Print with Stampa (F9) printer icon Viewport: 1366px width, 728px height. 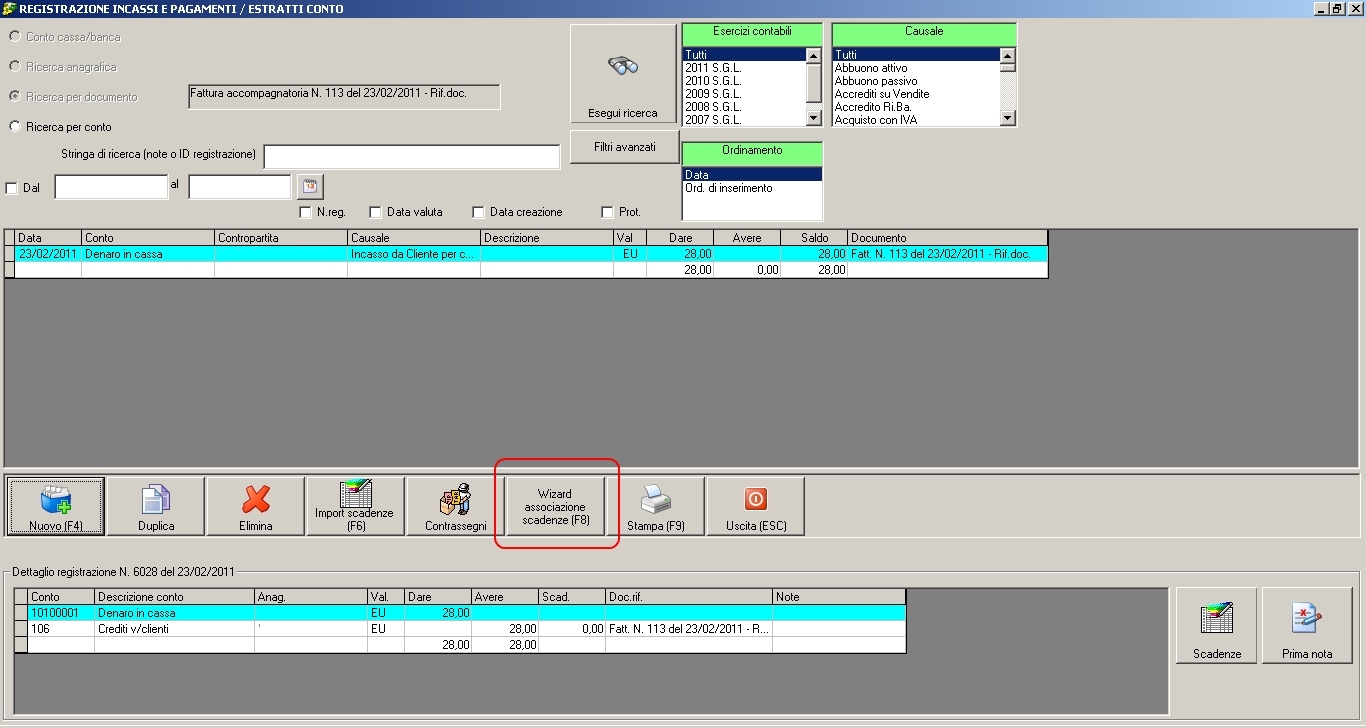[656, 506]
